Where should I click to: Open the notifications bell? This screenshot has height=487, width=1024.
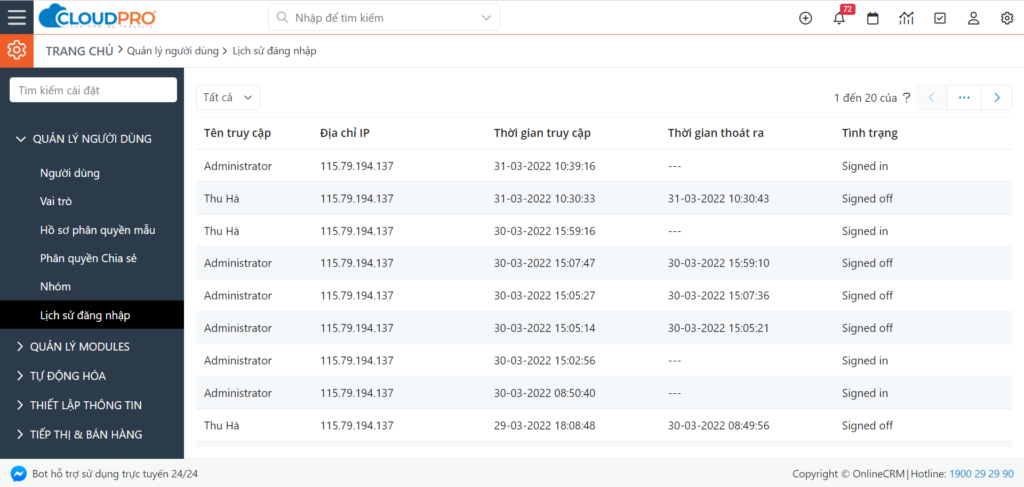[839, 18]
